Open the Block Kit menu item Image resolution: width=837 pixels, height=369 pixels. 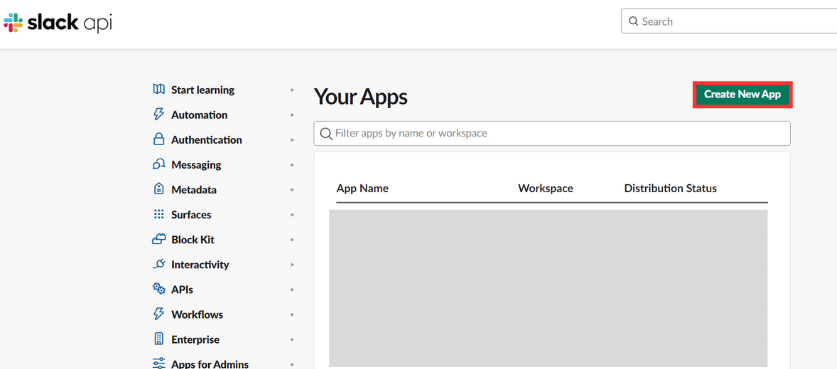click(193, 240)
